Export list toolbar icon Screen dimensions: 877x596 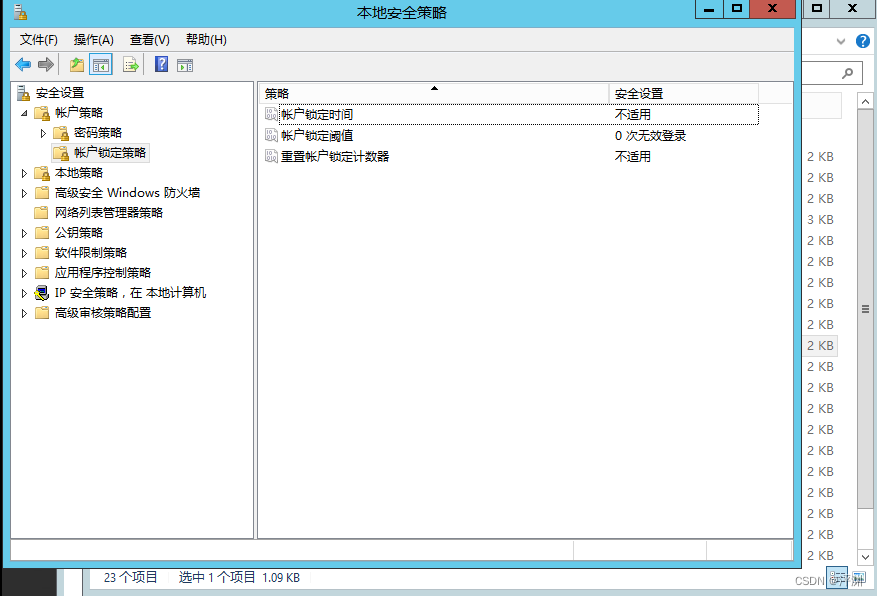click(130, 65)
